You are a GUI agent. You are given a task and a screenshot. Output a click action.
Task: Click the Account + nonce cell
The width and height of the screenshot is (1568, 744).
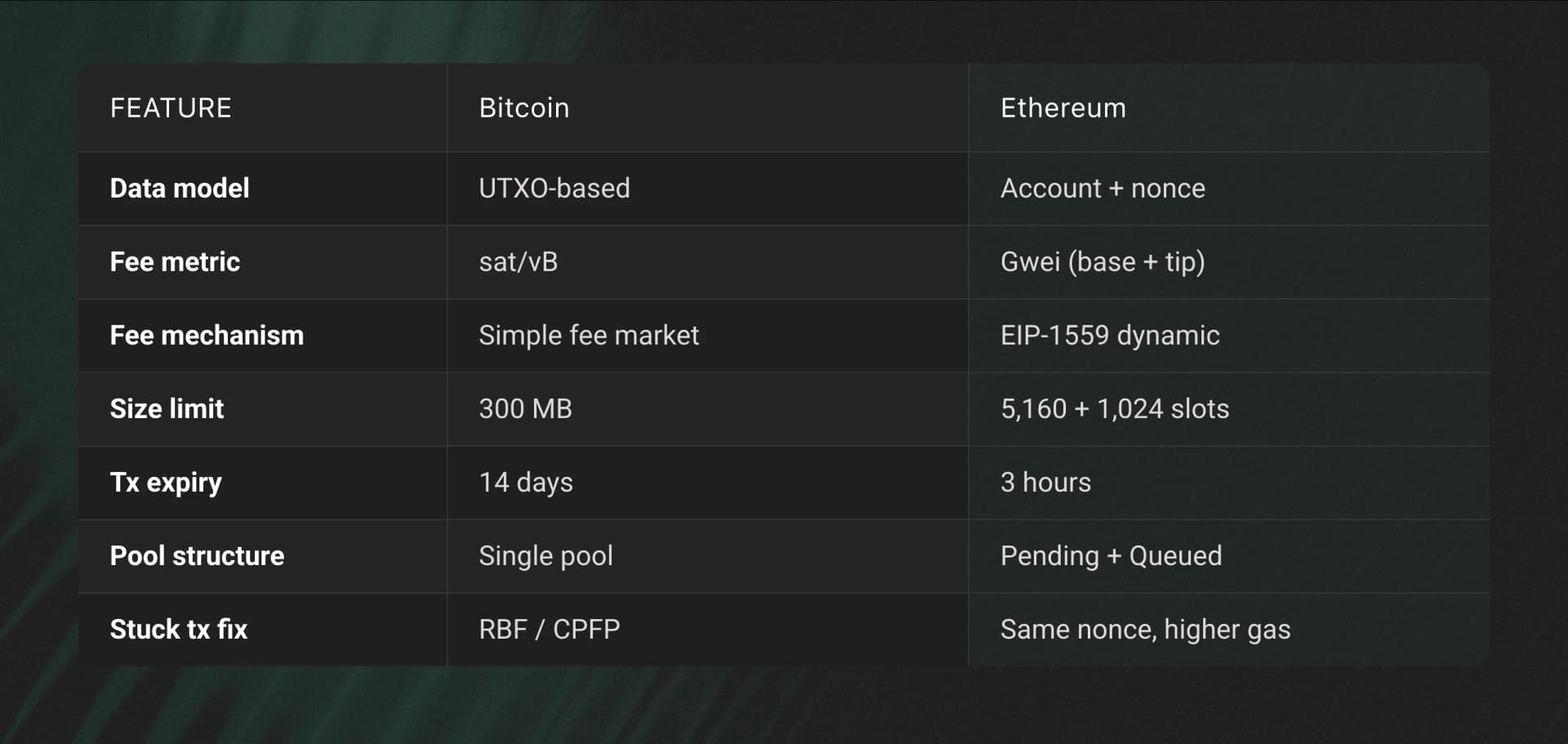[1102, 189]
